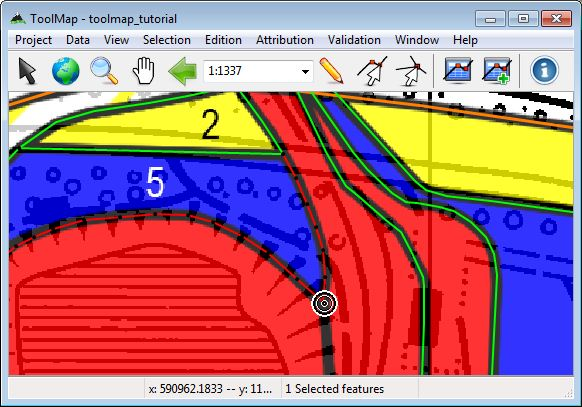582x407 pixels.
Task: Click the selected vertex target marker on map
Action: tap(325, 303)
